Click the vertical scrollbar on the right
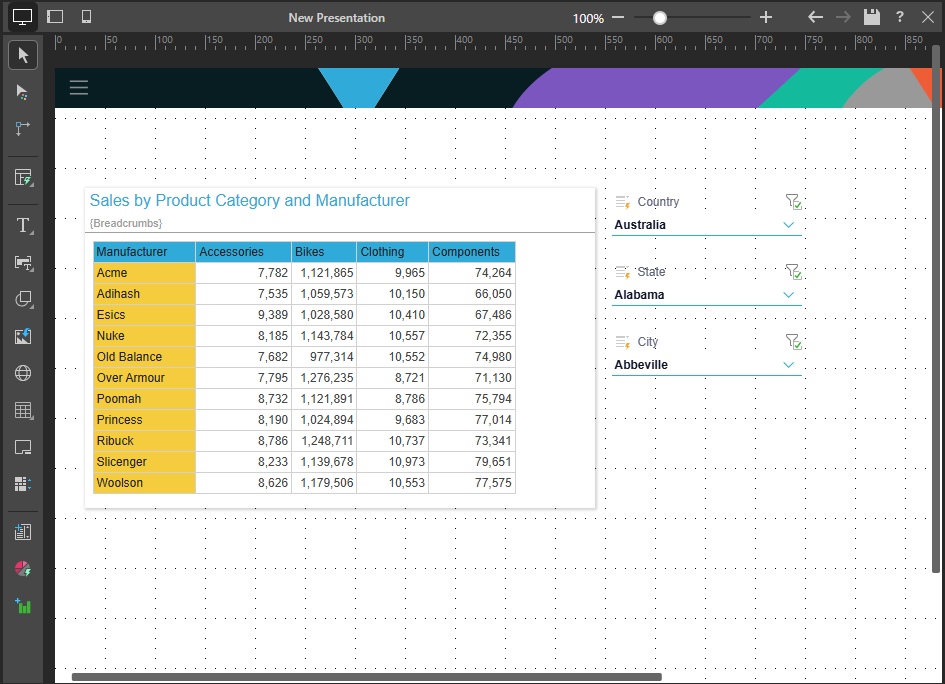Image resolution: width=945 pixels, height=684 pixels. [x=936, y=309]
